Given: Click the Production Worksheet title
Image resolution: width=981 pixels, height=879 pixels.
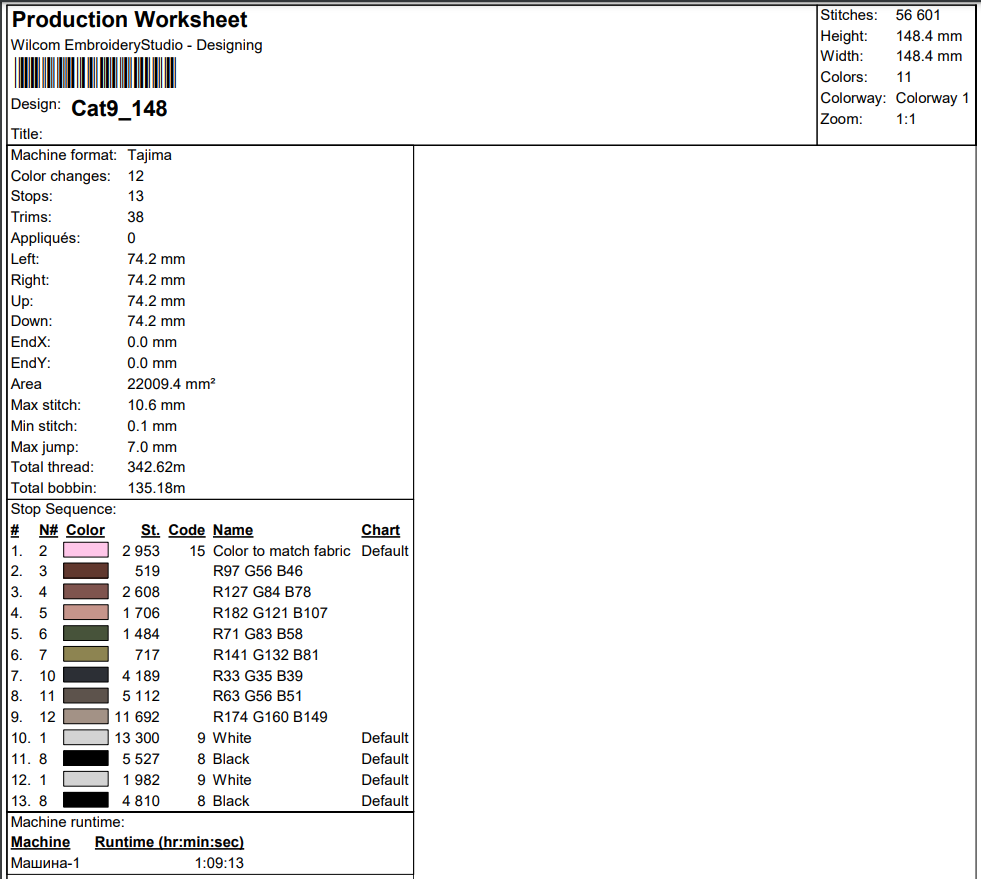Looking at the screenshot, I should click(x=130, y=19).
